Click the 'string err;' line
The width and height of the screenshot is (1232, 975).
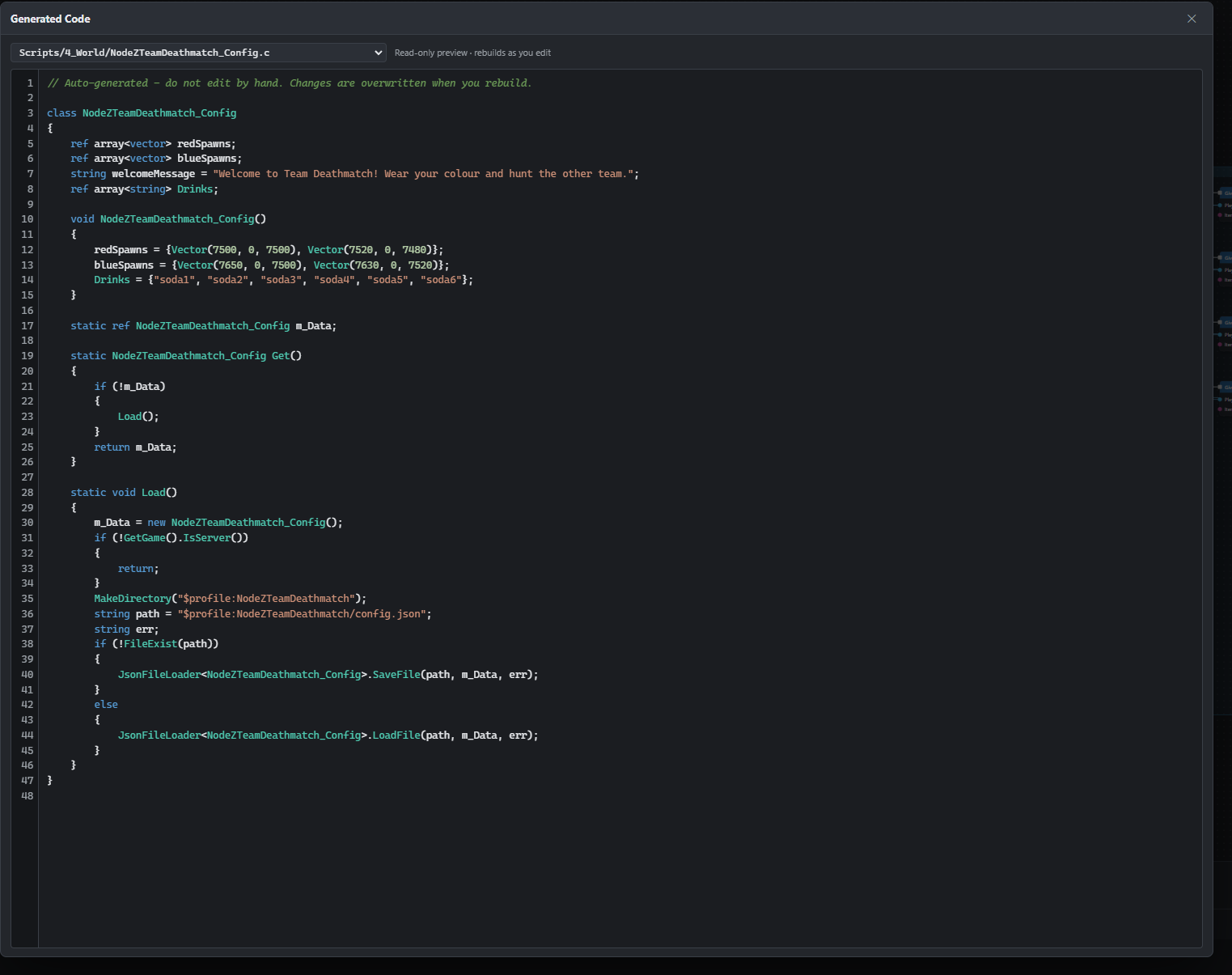126,630
